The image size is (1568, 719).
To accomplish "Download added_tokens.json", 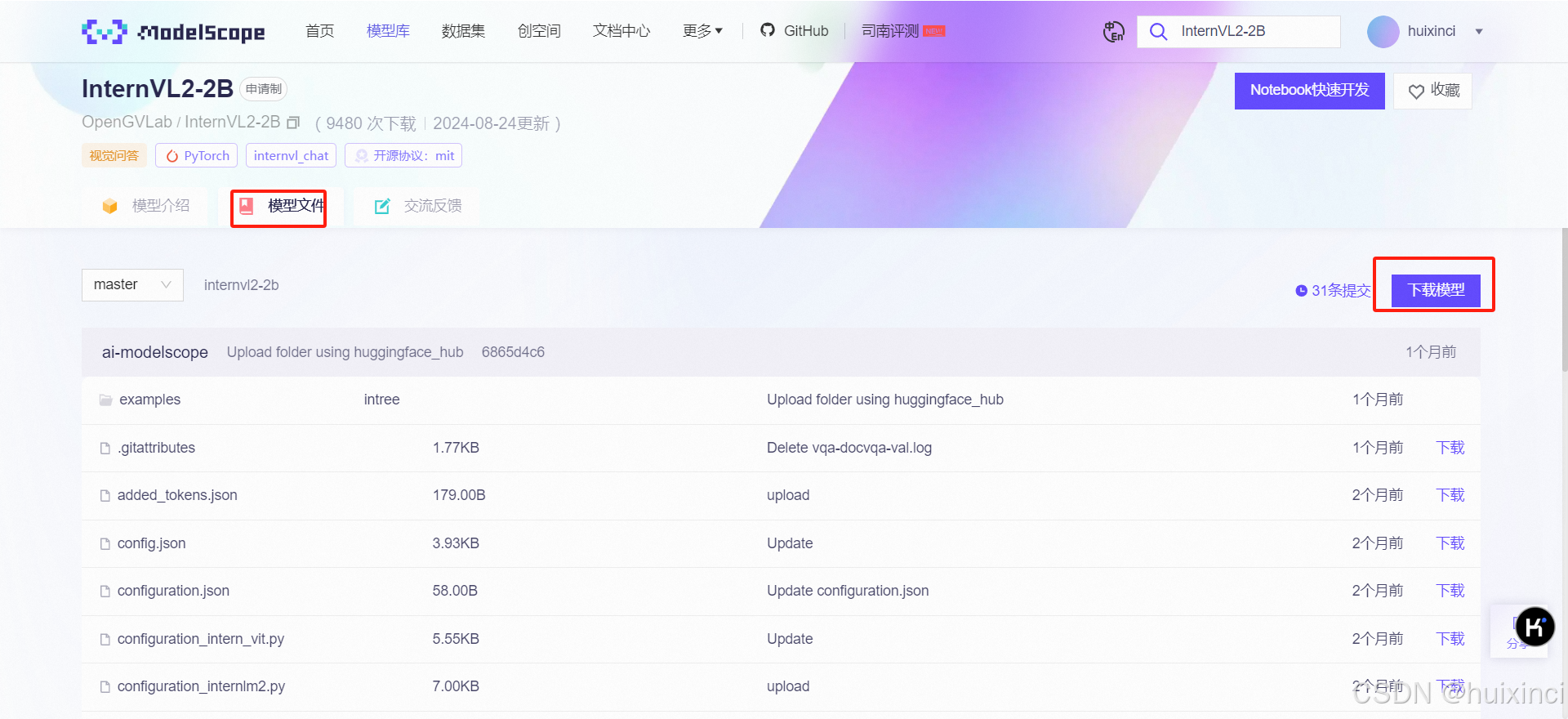I will click(x=1450, y=495).
